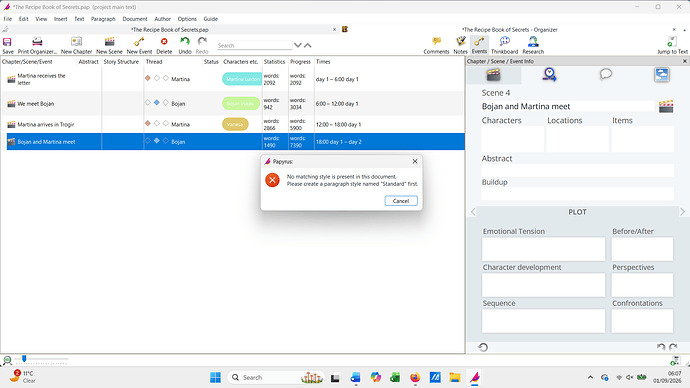Toggle third thread diamond in Martina arrives in Trogir row

[x=165, y=123]
